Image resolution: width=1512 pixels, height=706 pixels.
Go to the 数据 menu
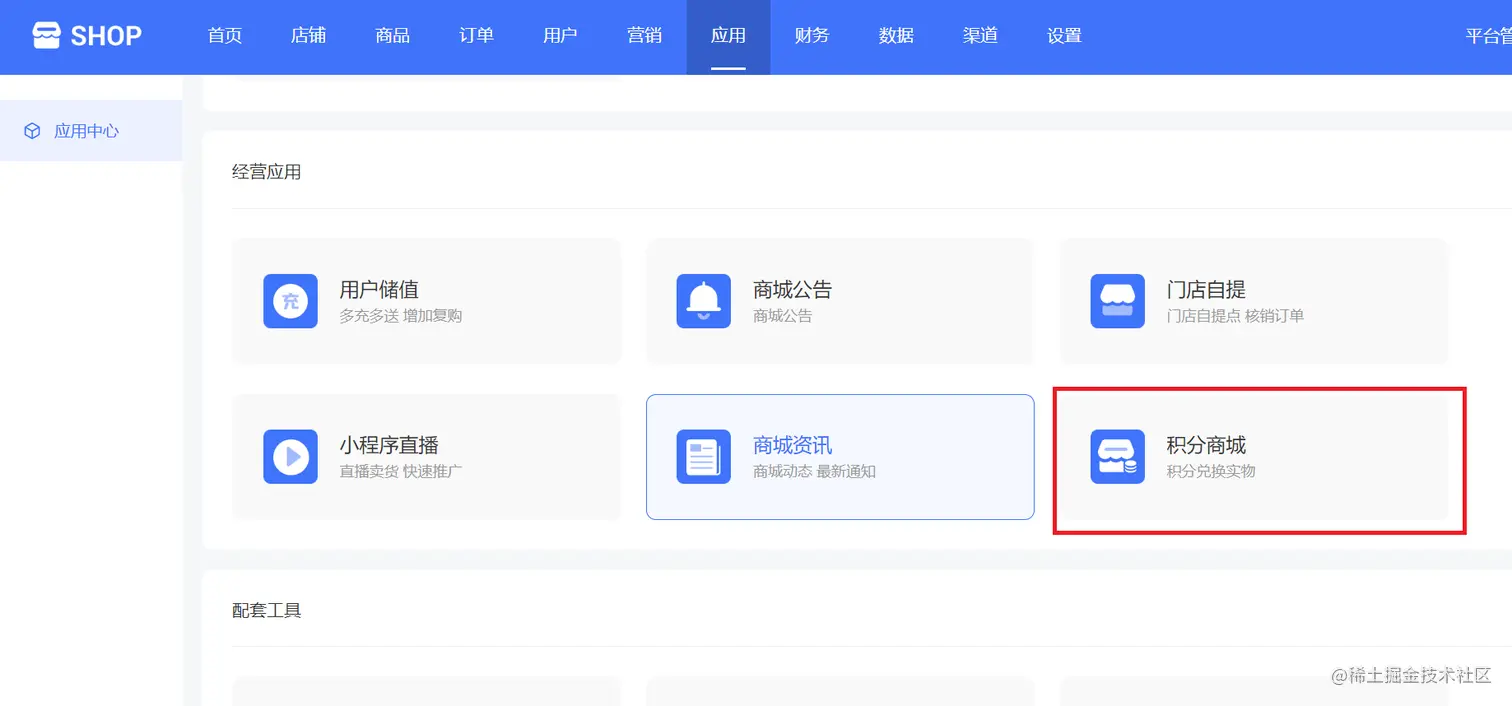[896, 36]
